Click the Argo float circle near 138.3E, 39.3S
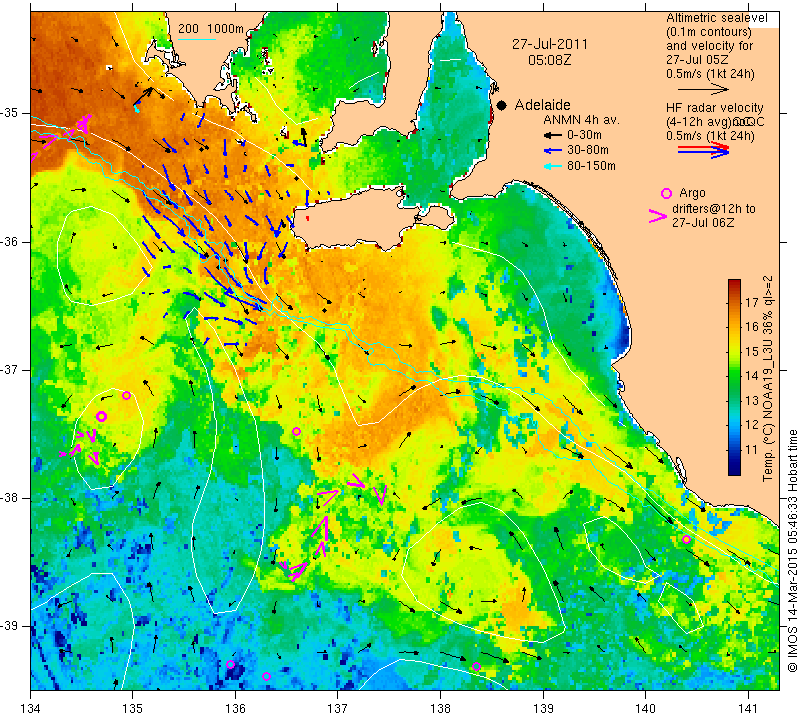 coord(476,666)
